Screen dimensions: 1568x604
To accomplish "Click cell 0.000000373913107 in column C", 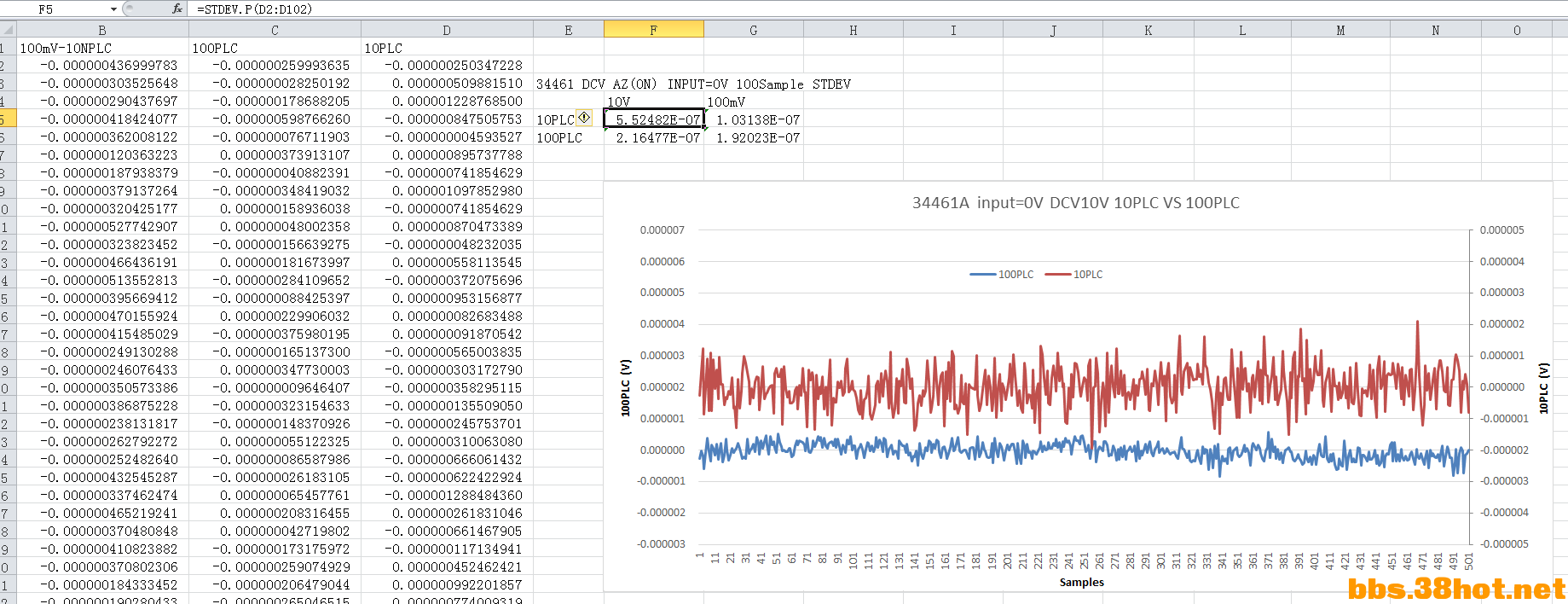I will point(275,155).
